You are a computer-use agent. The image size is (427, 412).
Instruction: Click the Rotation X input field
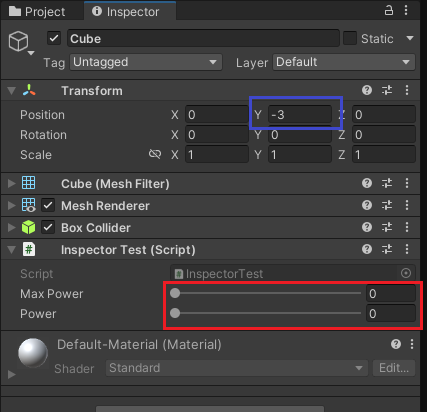click(x=217, y=135)
